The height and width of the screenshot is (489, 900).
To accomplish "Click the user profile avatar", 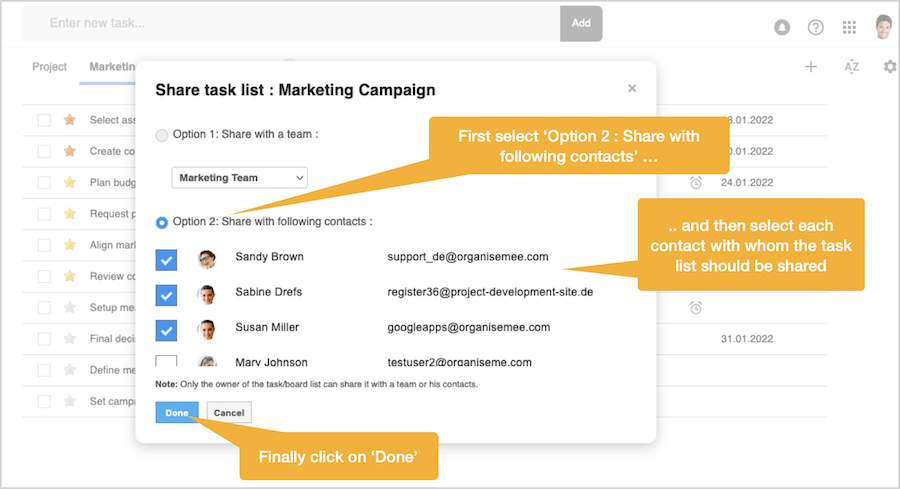I will (883, 26).
